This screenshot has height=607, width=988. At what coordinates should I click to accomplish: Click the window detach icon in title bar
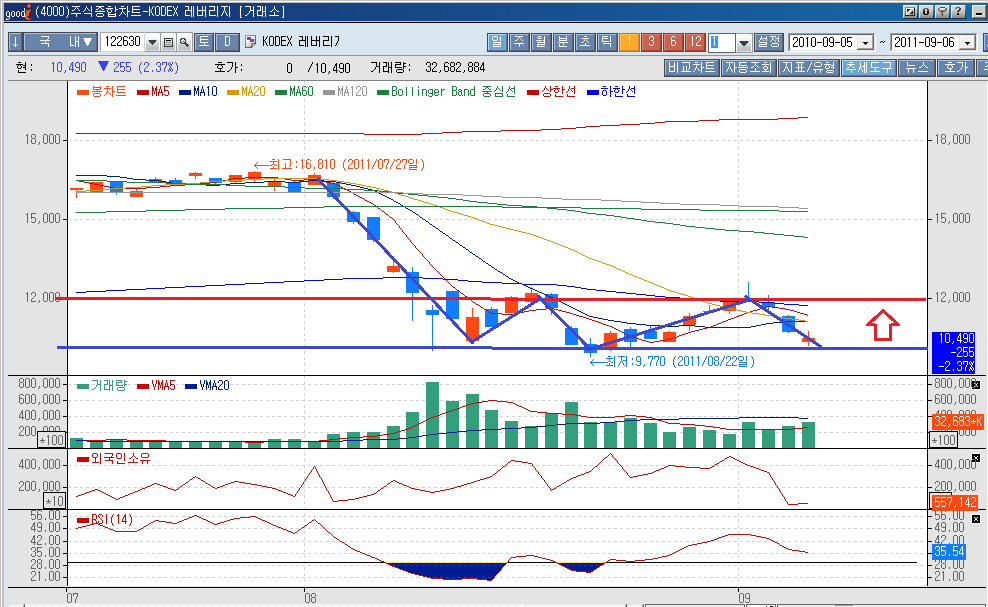click(x=910, y=11)
